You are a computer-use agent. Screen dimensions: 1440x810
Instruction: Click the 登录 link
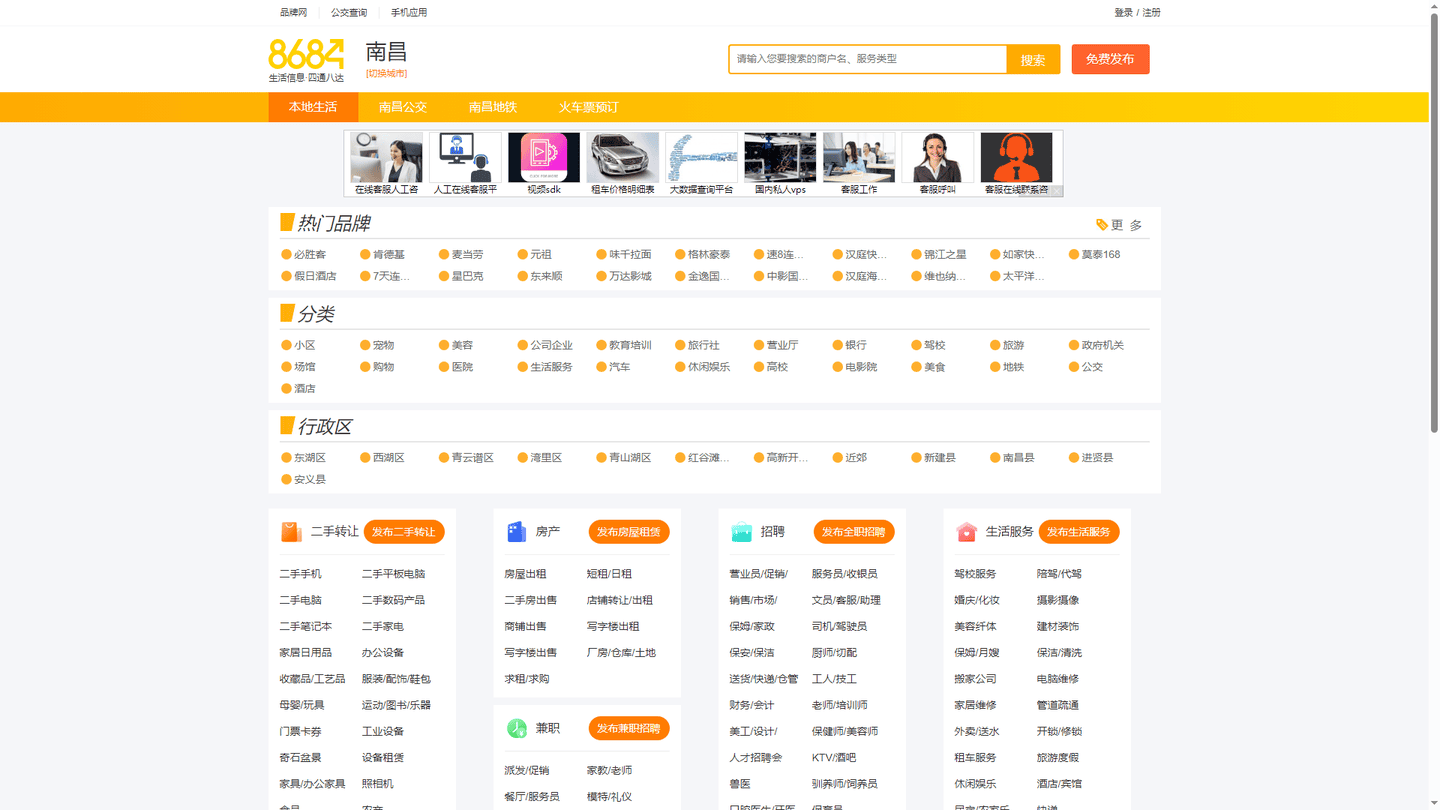[1124, 13]
